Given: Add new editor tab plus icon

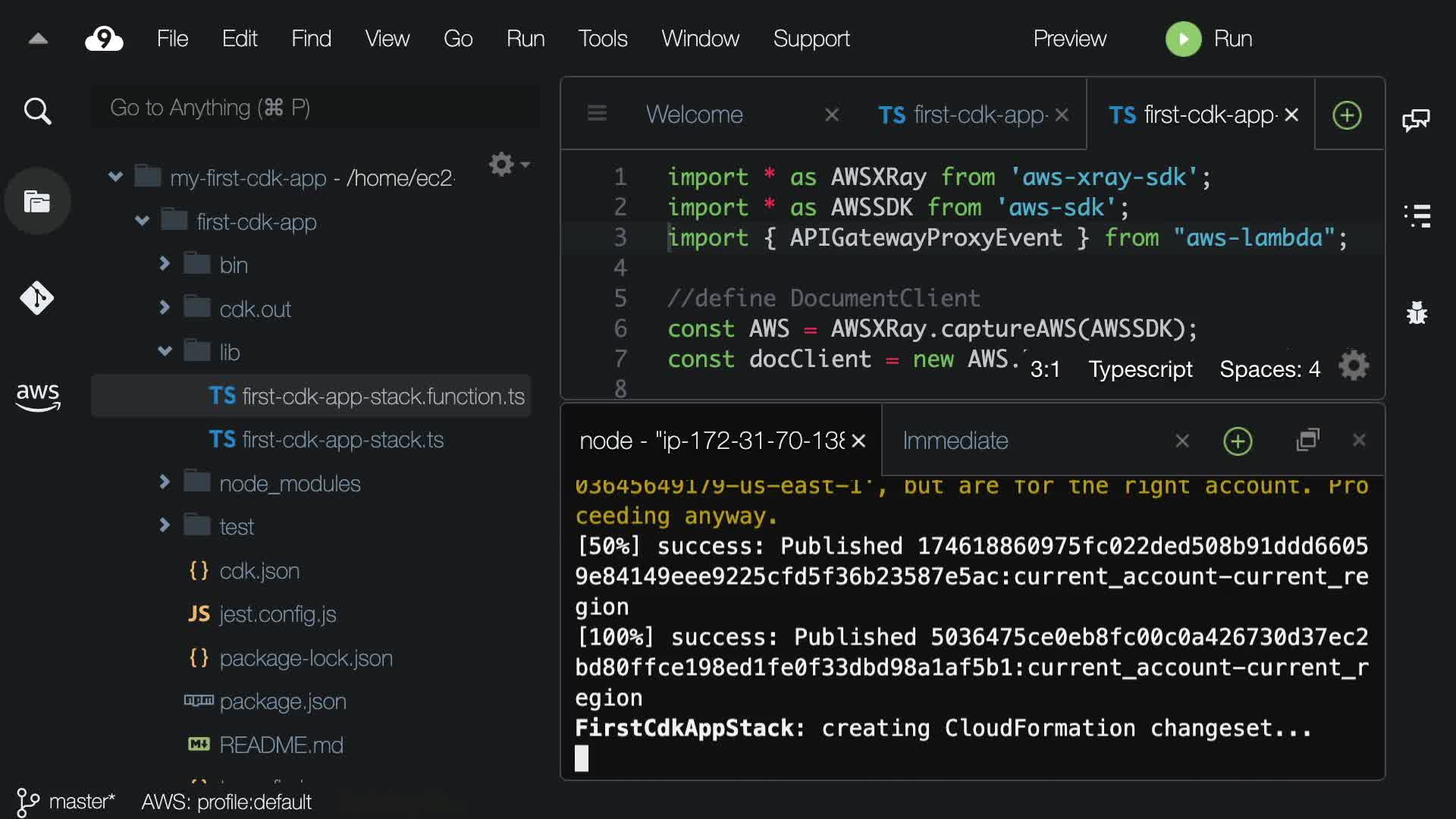Looking at the screenshot, I should (x=1347, y=115).
